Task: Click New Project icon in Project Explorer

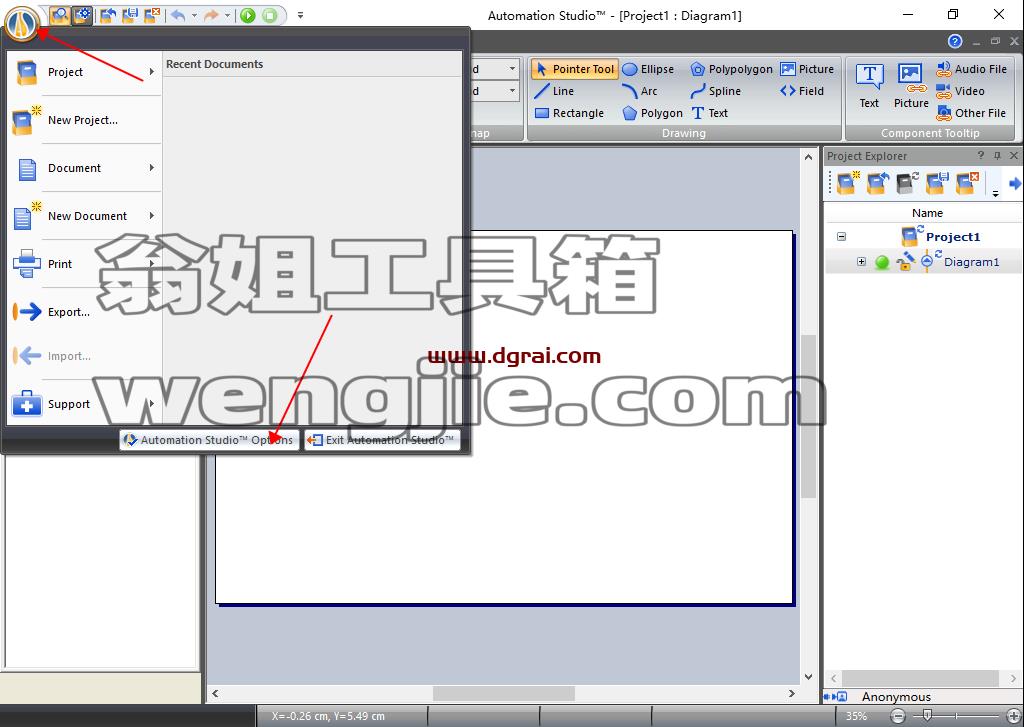Action: pyautogui.click(x=848, y=183)
